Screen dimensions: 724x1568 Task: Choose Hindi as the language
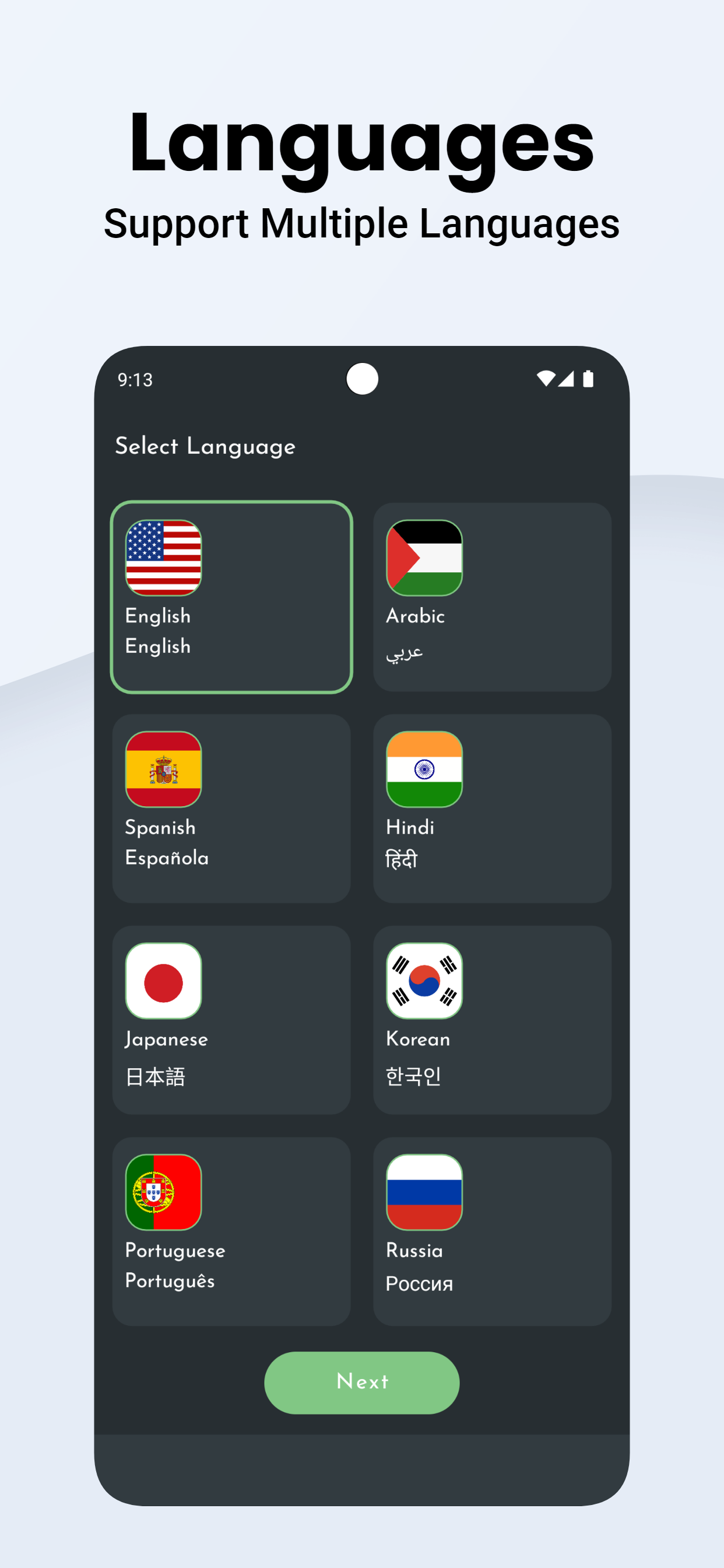click(492, 808)
